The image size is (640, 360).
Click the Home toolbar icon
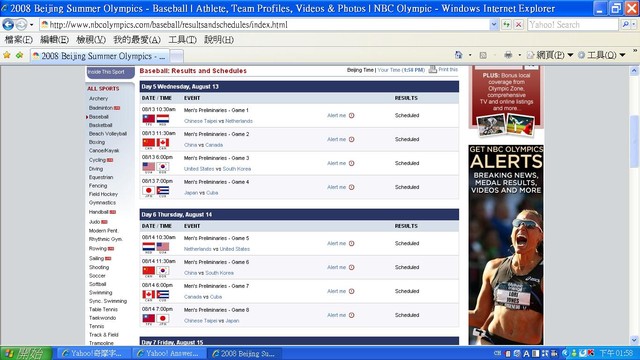click(x=458, y=55)
